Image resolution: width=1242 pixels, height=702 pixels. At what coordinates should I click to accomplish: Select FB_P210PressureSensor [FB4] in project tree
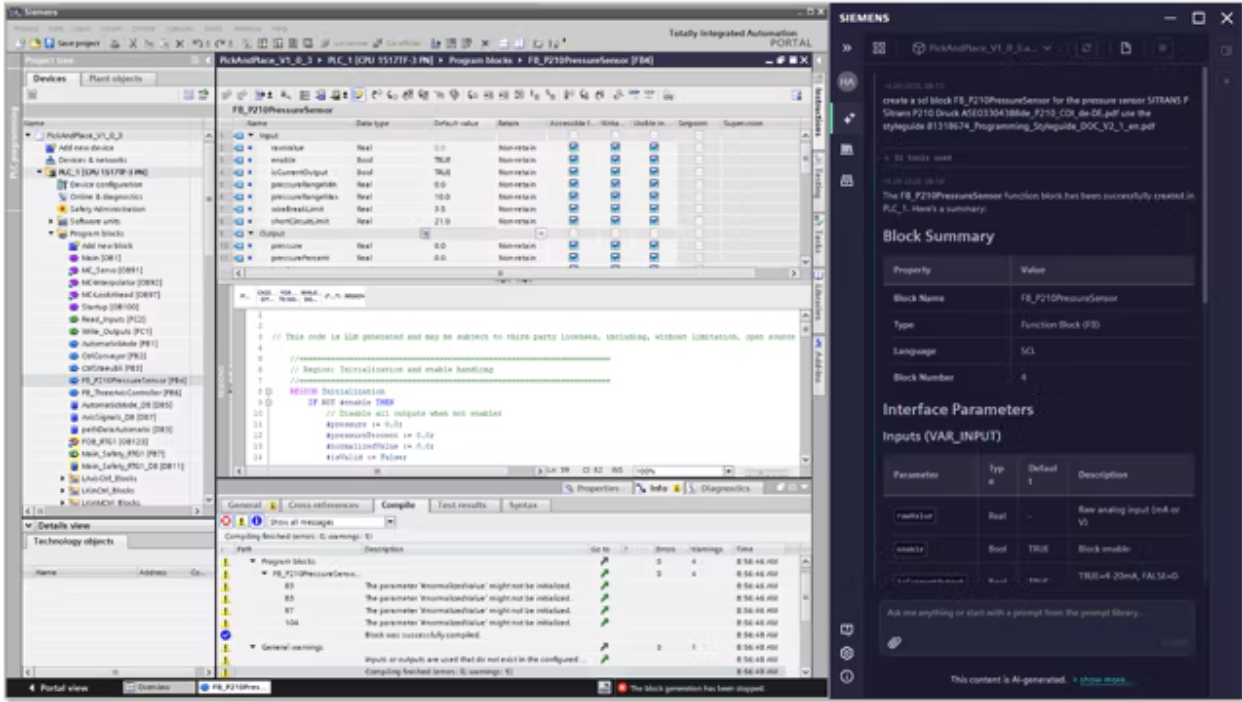pyautogui.click(x=128, y=380)
